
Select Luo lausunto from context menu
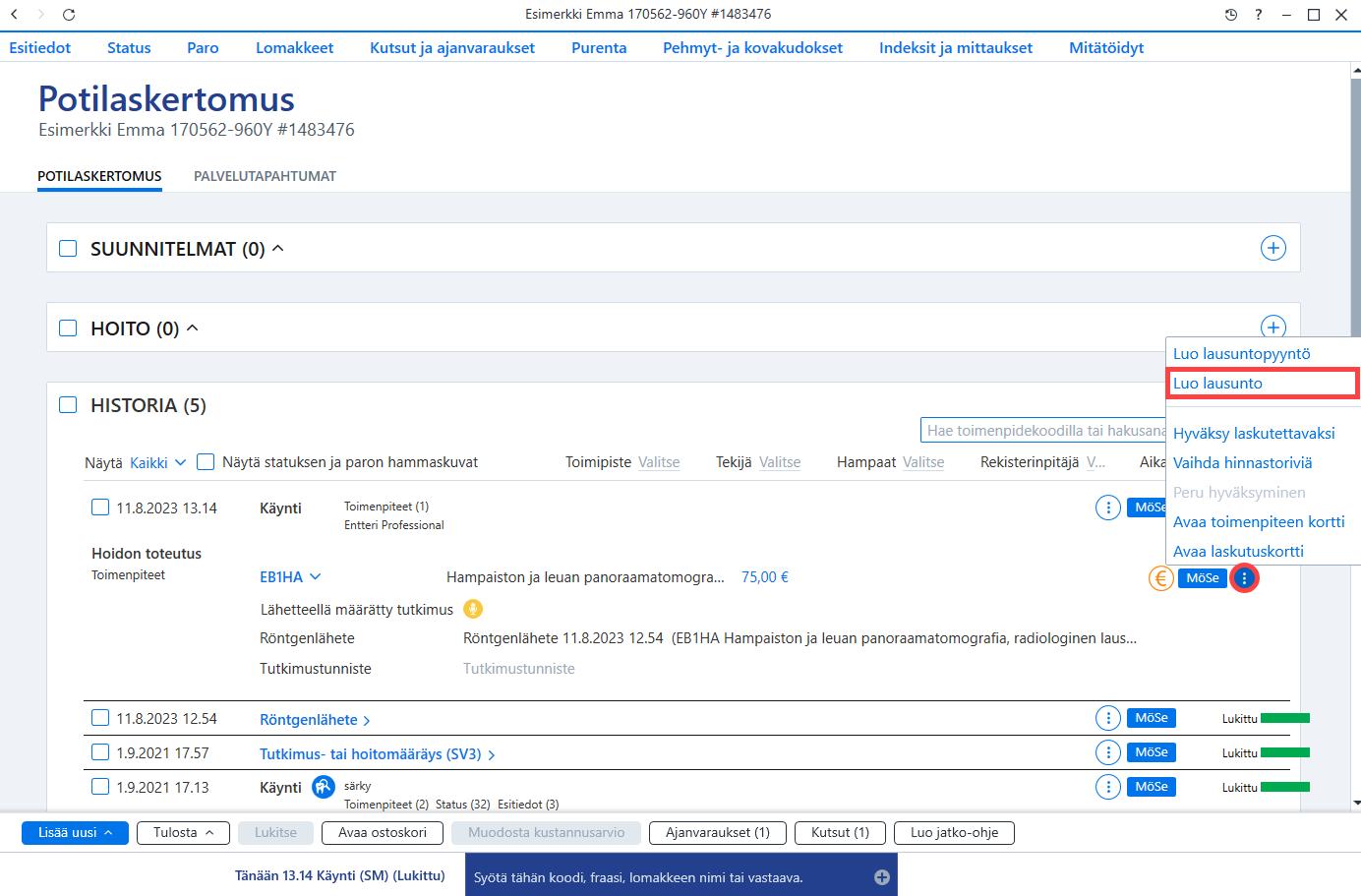(x=1262, y=384)
